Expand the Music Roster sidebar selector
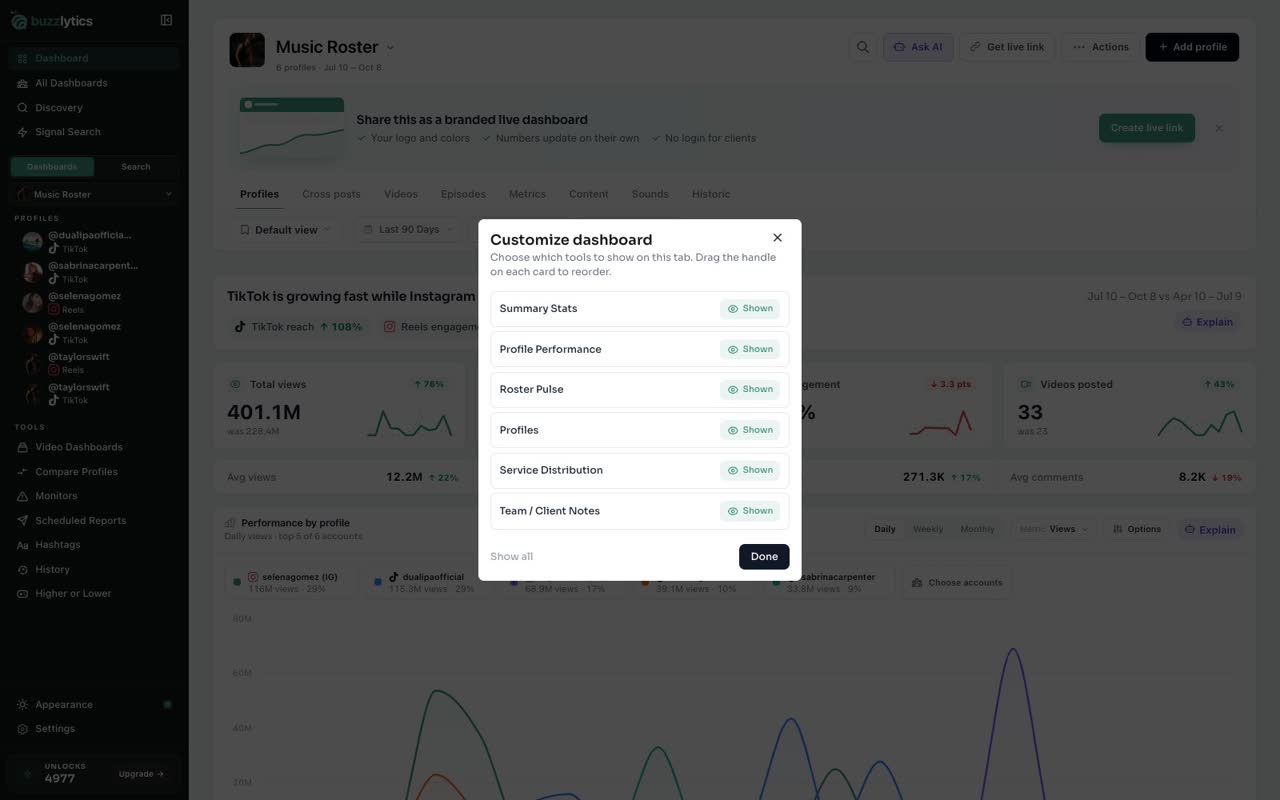This screenshot has height=800, width=1280. point(94,194)
